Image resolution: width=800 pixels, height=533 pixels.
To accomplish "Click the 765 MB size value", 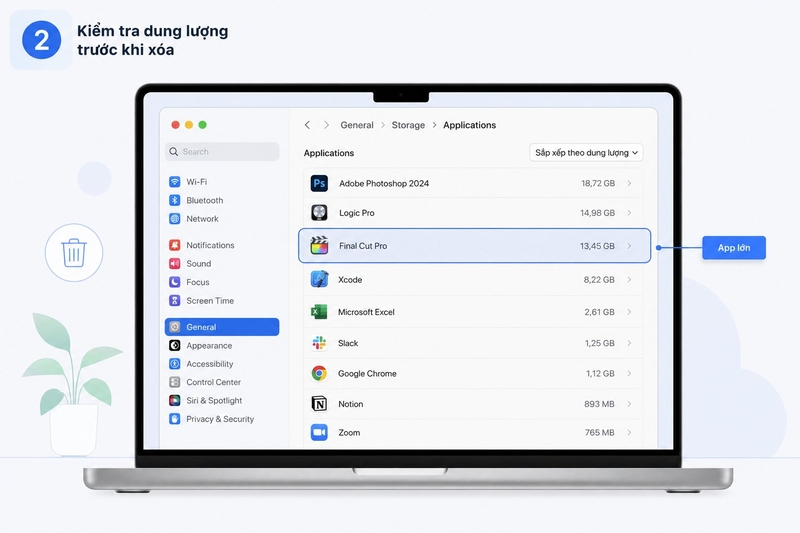I will click(599, 433).
